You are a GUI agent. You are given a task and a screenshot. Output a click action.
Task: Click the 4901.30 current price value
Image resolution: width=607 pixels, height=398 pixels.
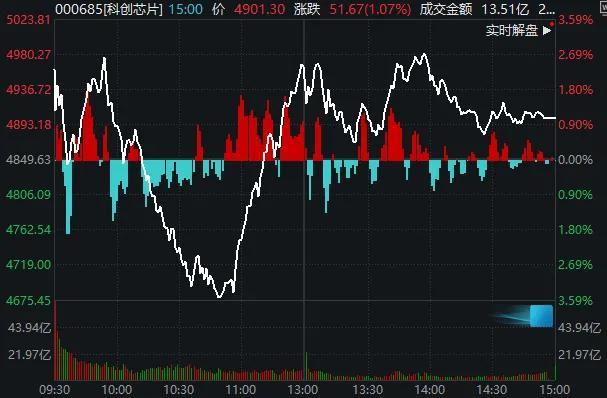259,9
